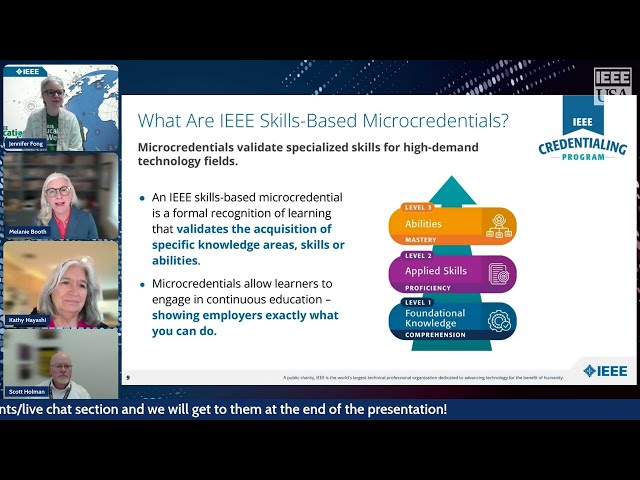Viewport: 640px width, 480px height.
Task: Click the Level 1 Foundational Knowledge gear icon
Action: coord(499,321)
